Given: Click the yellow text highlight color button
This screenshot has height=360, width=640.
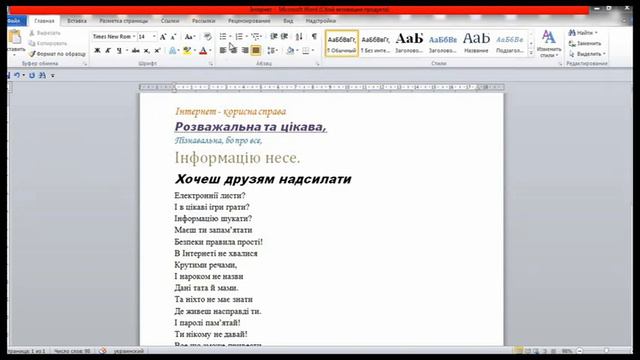Looking at the screenshot, I should pos(187,51).
